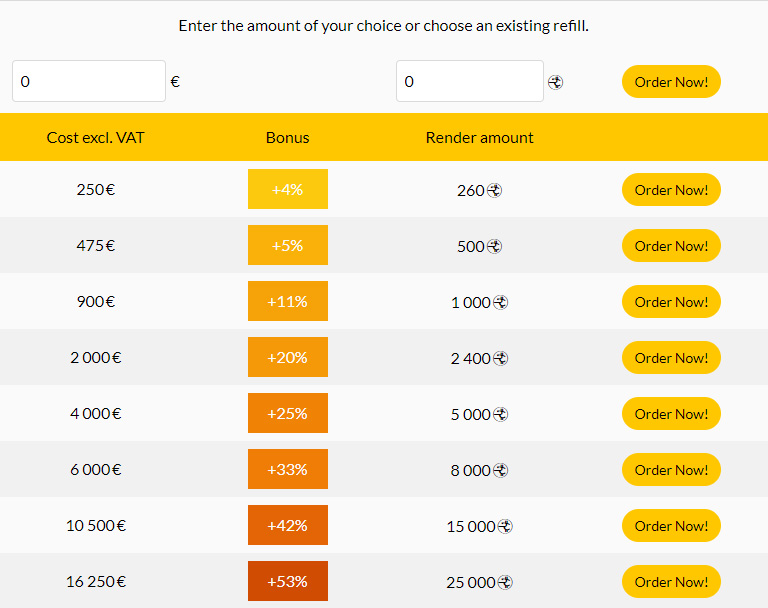Click the credit icon next to 2 400
Viewport: 768px width, 608px height.
click(x=500, y=358)
